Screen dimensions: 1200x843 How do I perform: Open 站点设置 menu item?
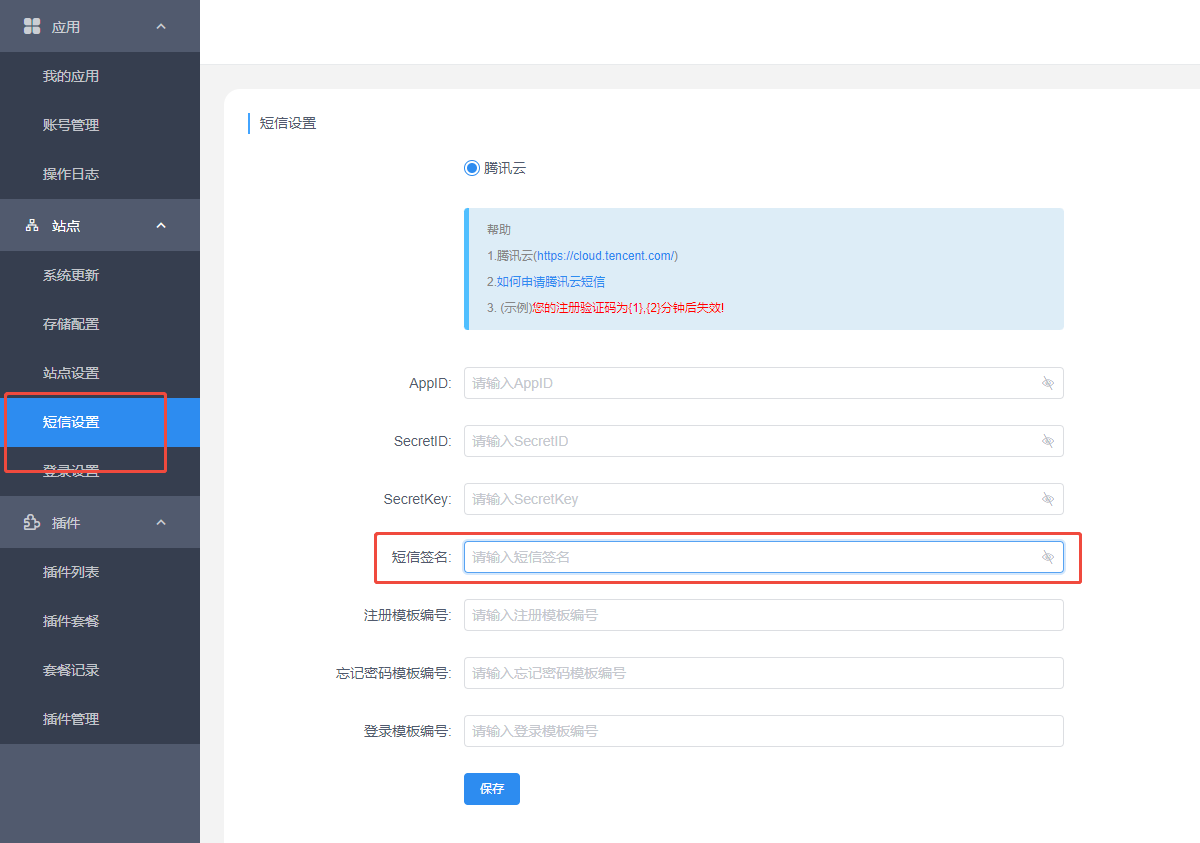100,373
